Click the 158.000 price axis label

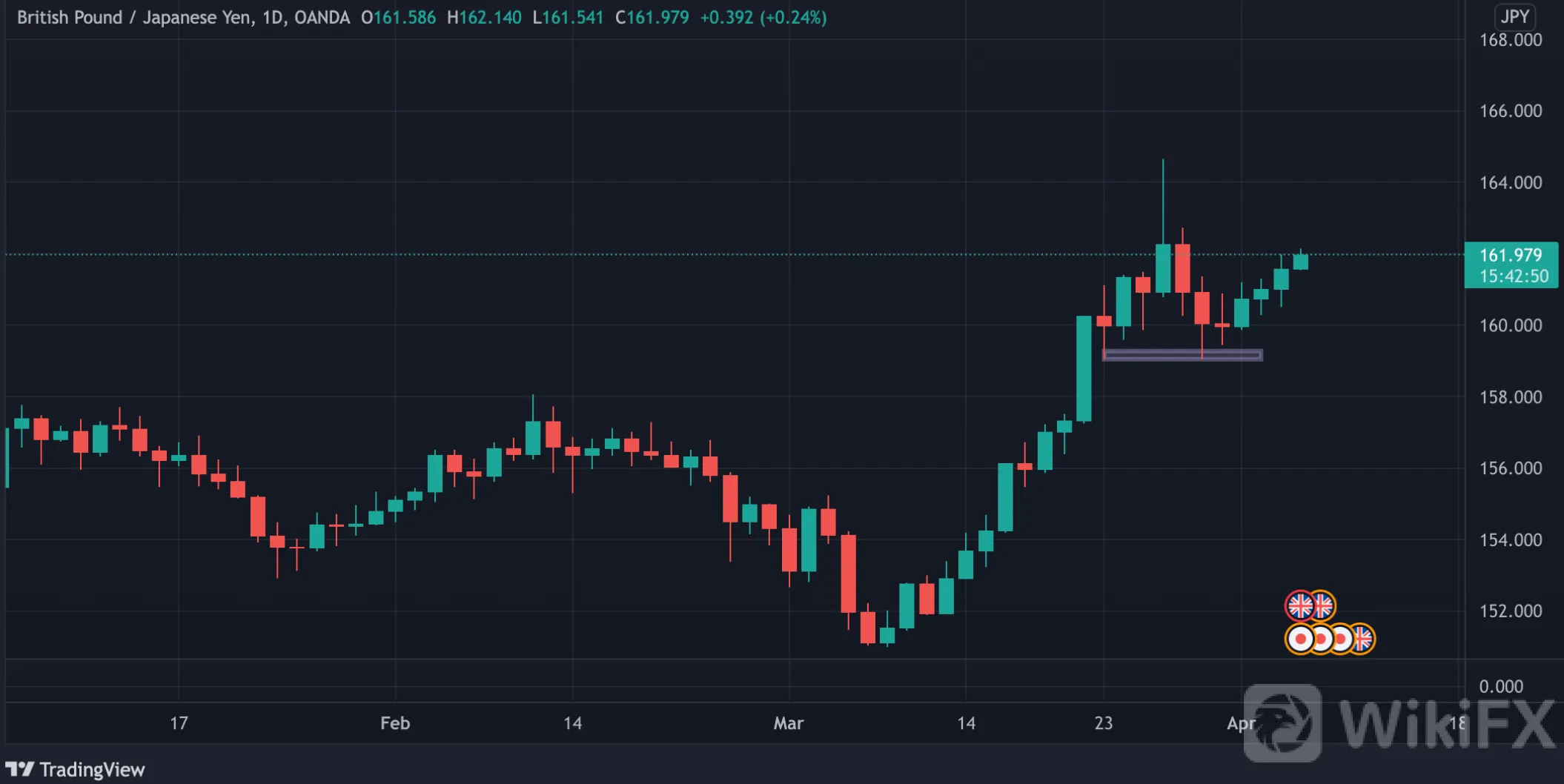click(1511, 397)
